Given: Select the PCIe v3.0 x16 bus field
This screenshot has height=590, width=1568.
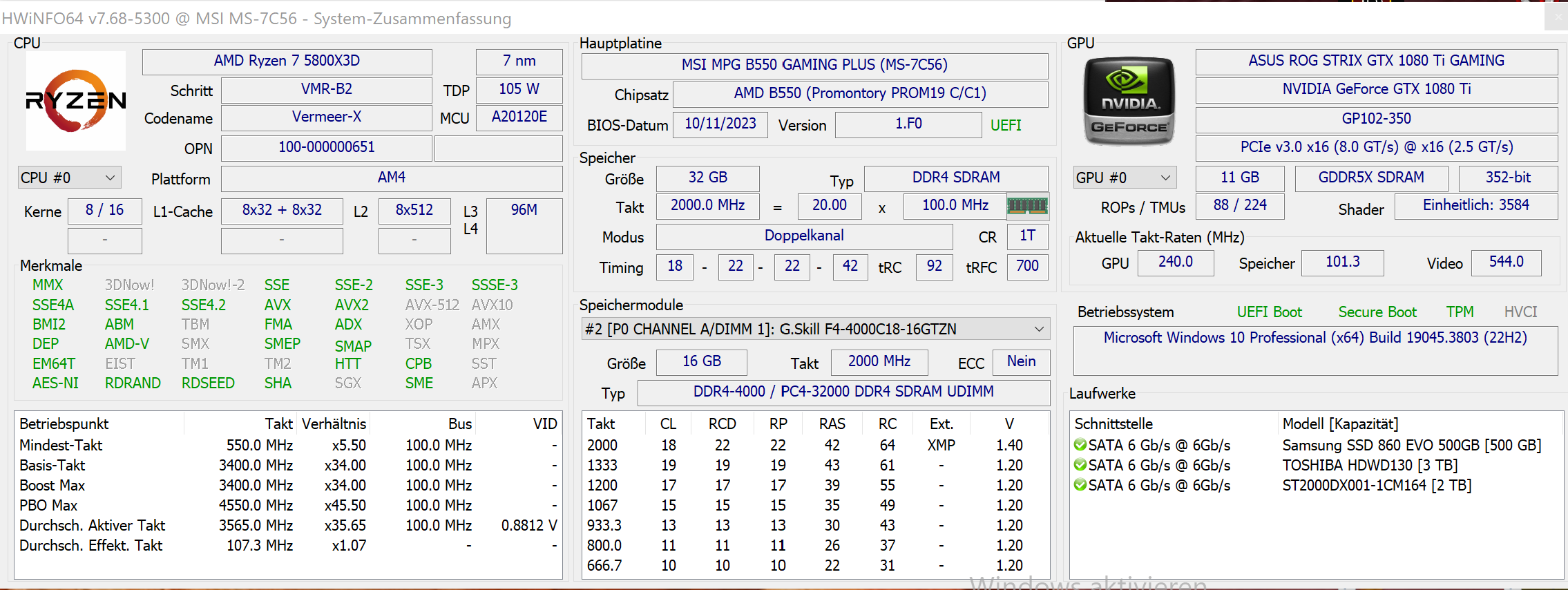Looking at the screenshot, I should tap(1376, 147).
